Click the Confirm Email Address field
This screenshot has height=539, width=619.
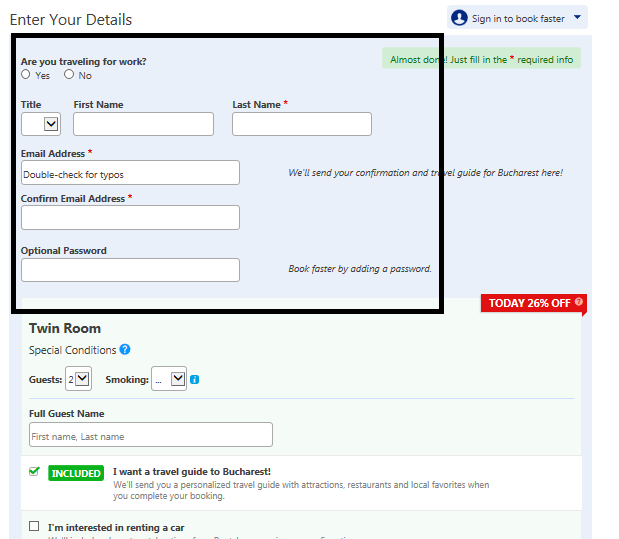[x=130, y=217]
